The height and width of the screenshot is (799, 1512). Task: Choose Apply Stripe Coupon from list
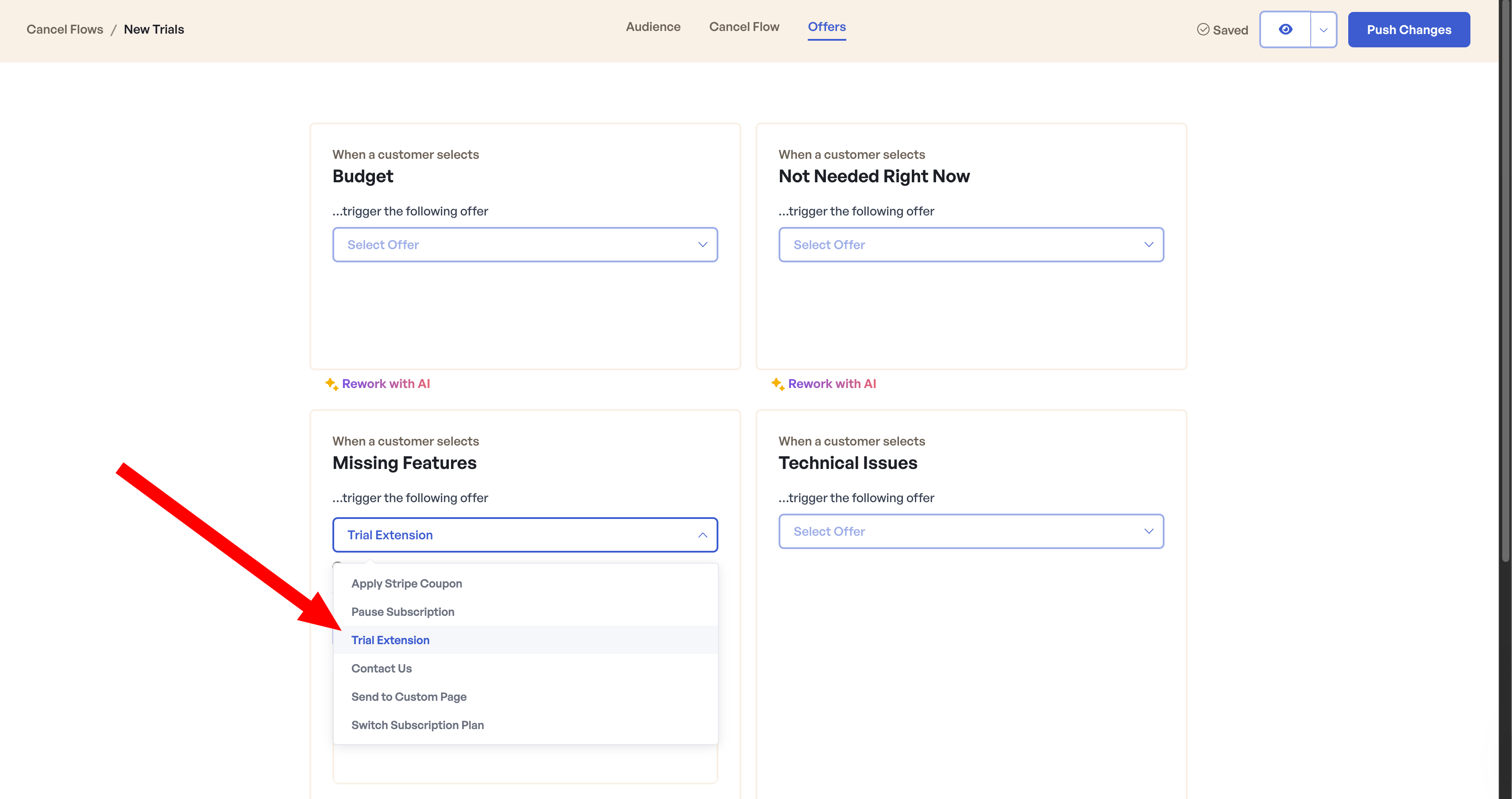click(406, 584)
